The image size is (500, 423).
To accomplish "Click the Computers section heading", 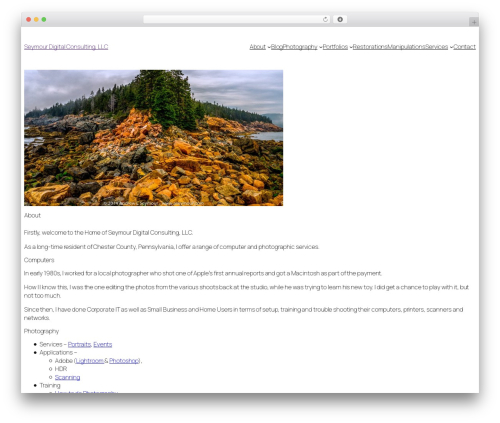I will pos(39,260).
